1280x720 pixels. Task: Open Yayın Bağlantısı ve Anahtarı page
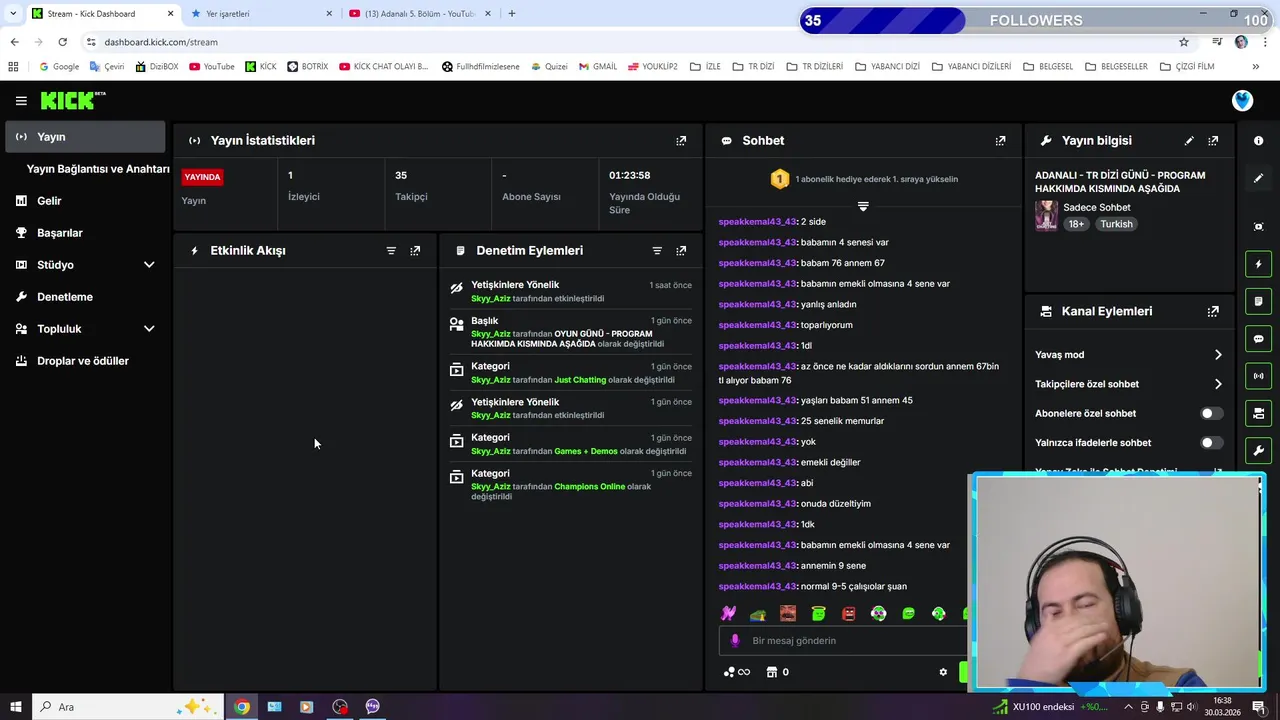pos(98,169)
